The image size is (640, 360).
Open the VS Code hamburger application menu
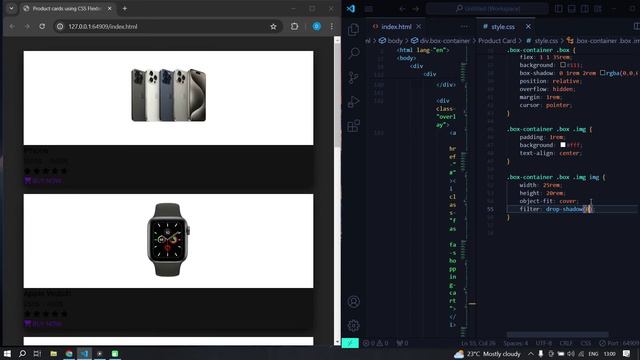tap(369, 9)
